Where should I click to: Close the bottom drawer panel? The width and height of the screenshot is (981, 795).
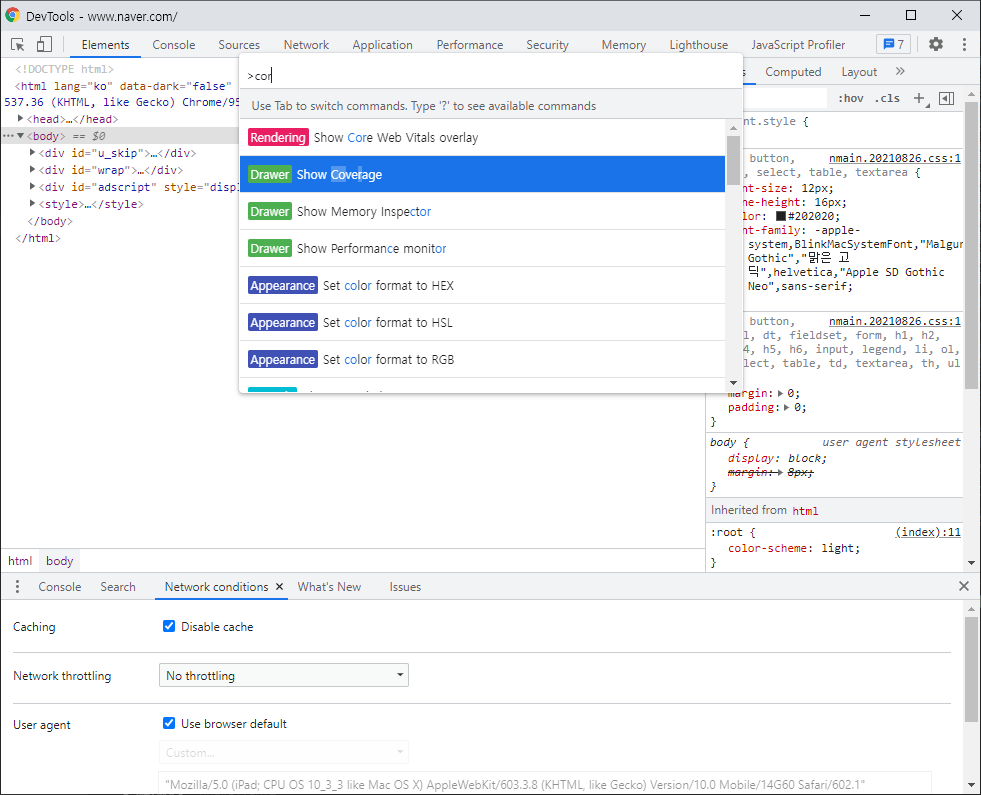pyautogui.click(x=963, y=586)
